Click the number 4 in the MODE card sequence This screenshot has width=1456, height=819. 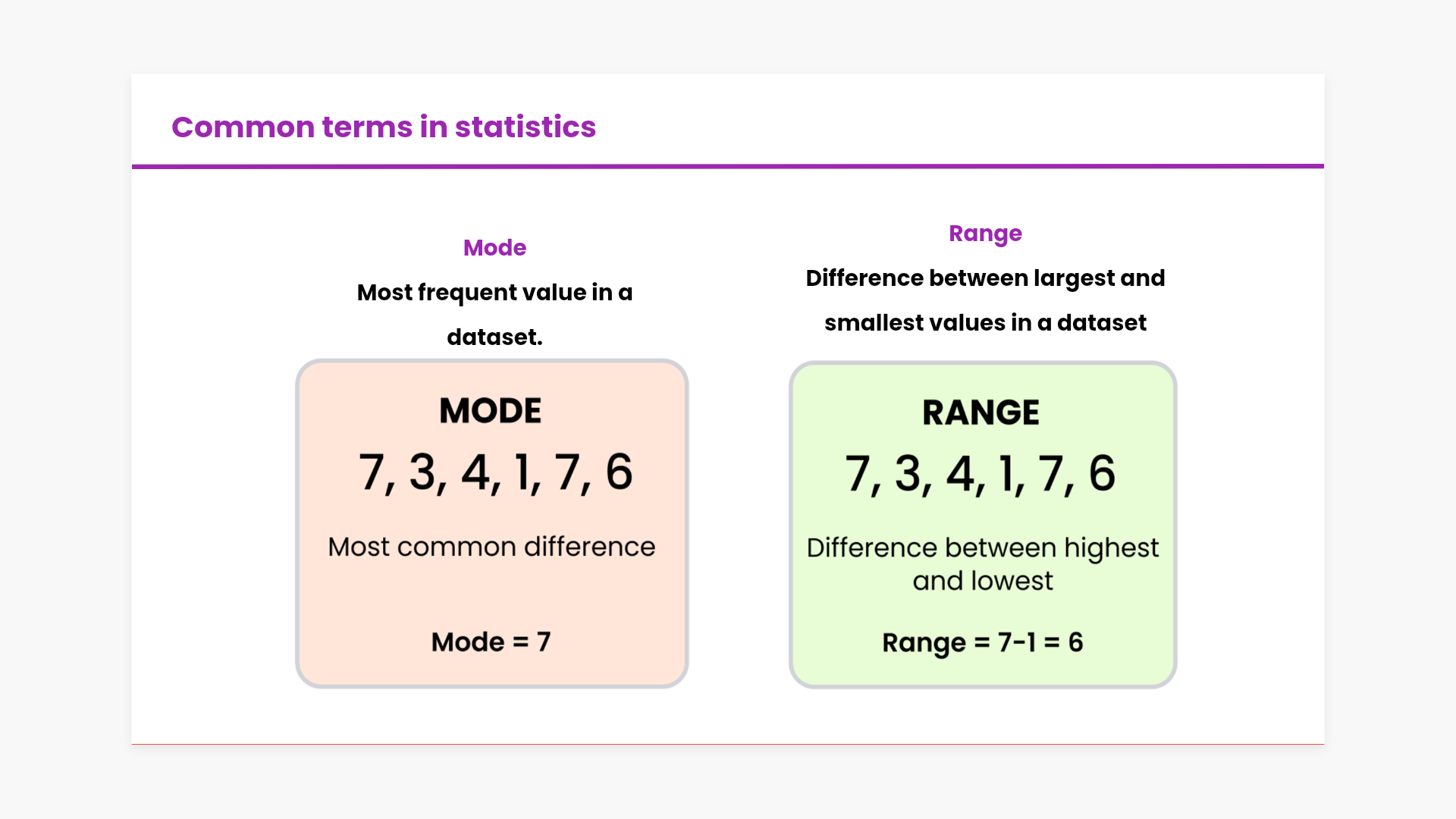475,472
